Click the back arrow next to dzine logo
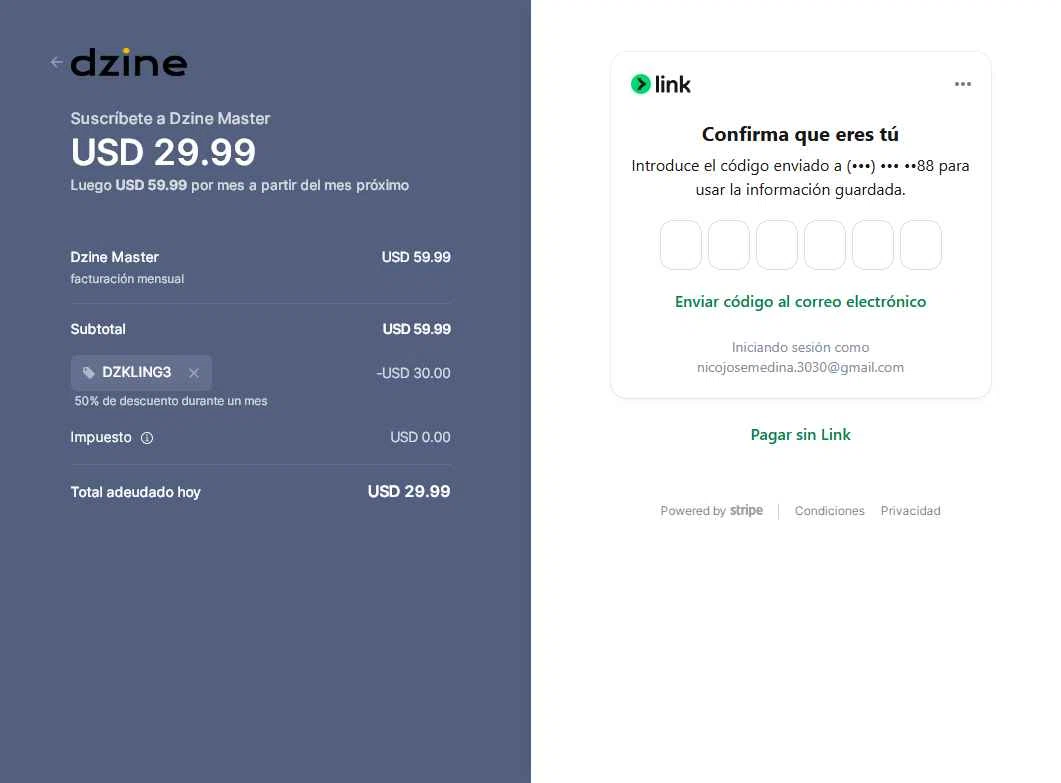This screenshot has height=783, width=1061. tap(56, 62)
